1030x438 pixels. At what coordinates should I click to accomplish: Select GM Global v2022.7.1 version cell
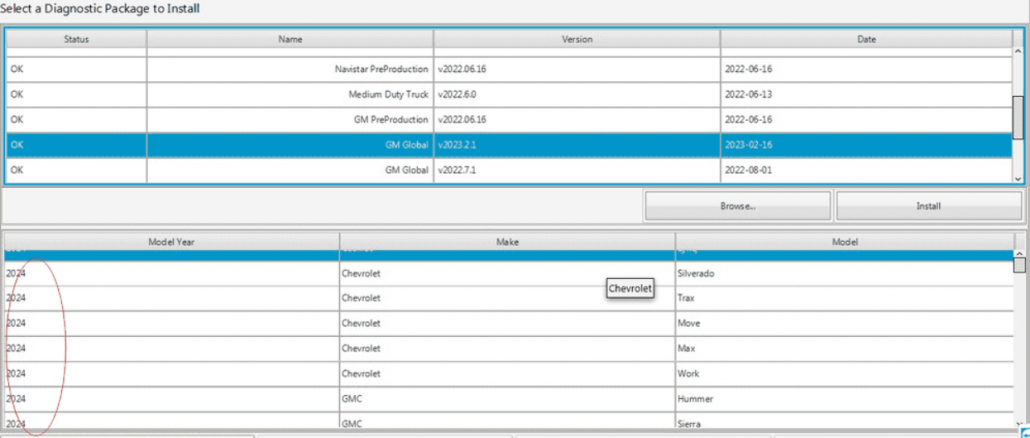(577, 170)
